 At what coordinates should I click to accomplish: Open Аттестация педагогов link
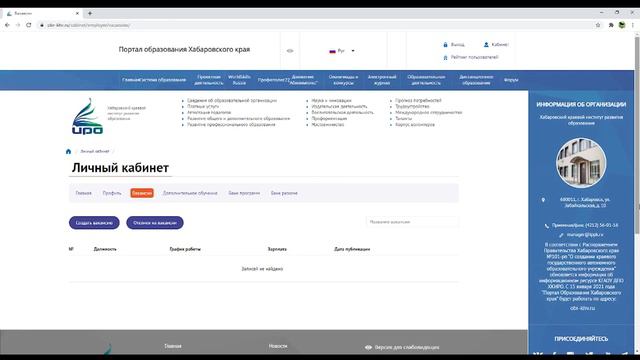click(209, 112)
